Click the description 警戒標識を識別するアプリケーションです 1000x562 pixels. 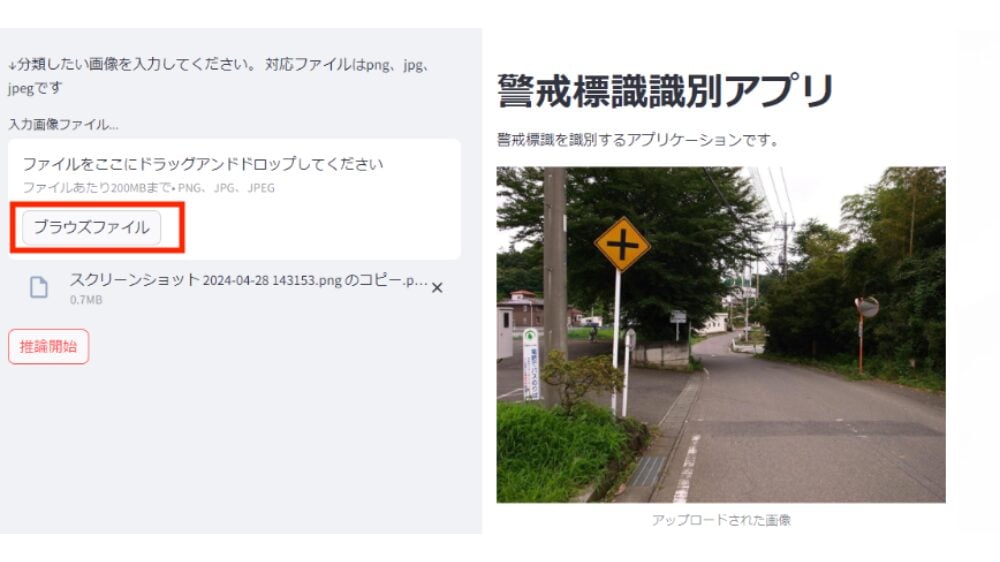coord(638,140)
